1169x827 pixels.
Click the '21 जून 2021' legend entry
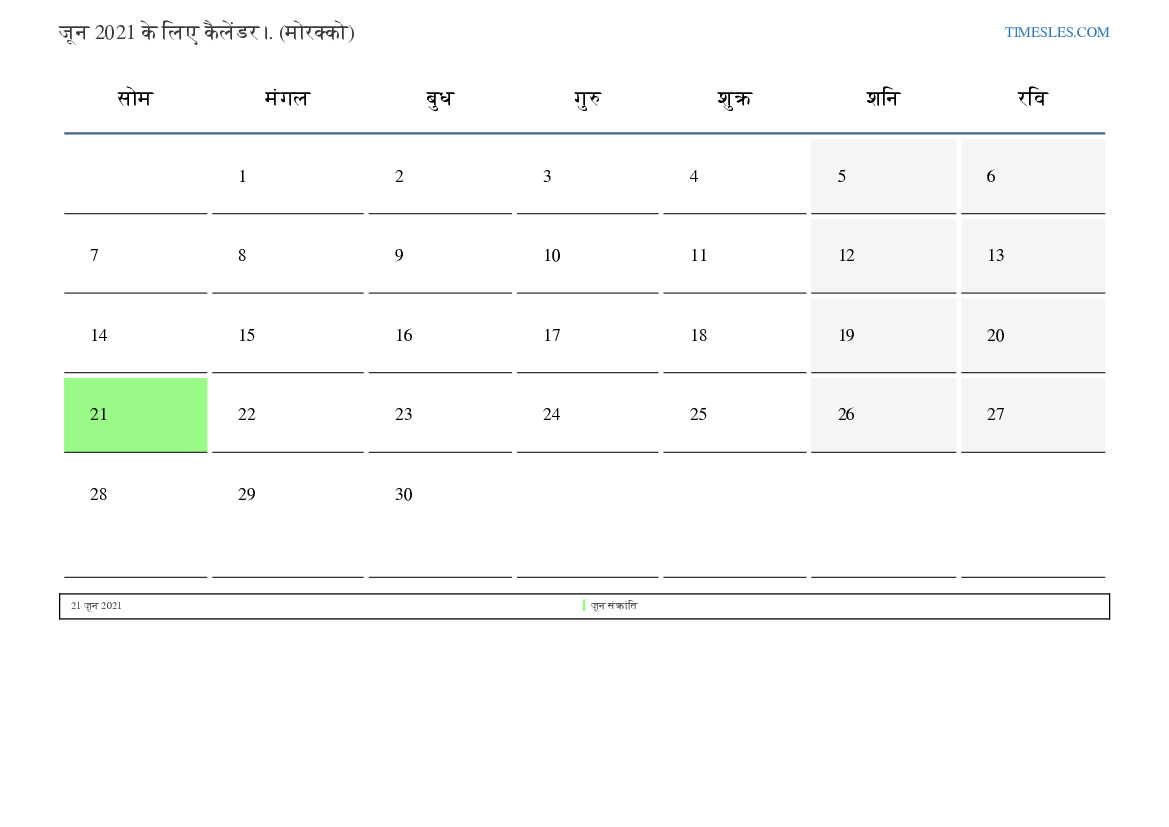point(96,606)
